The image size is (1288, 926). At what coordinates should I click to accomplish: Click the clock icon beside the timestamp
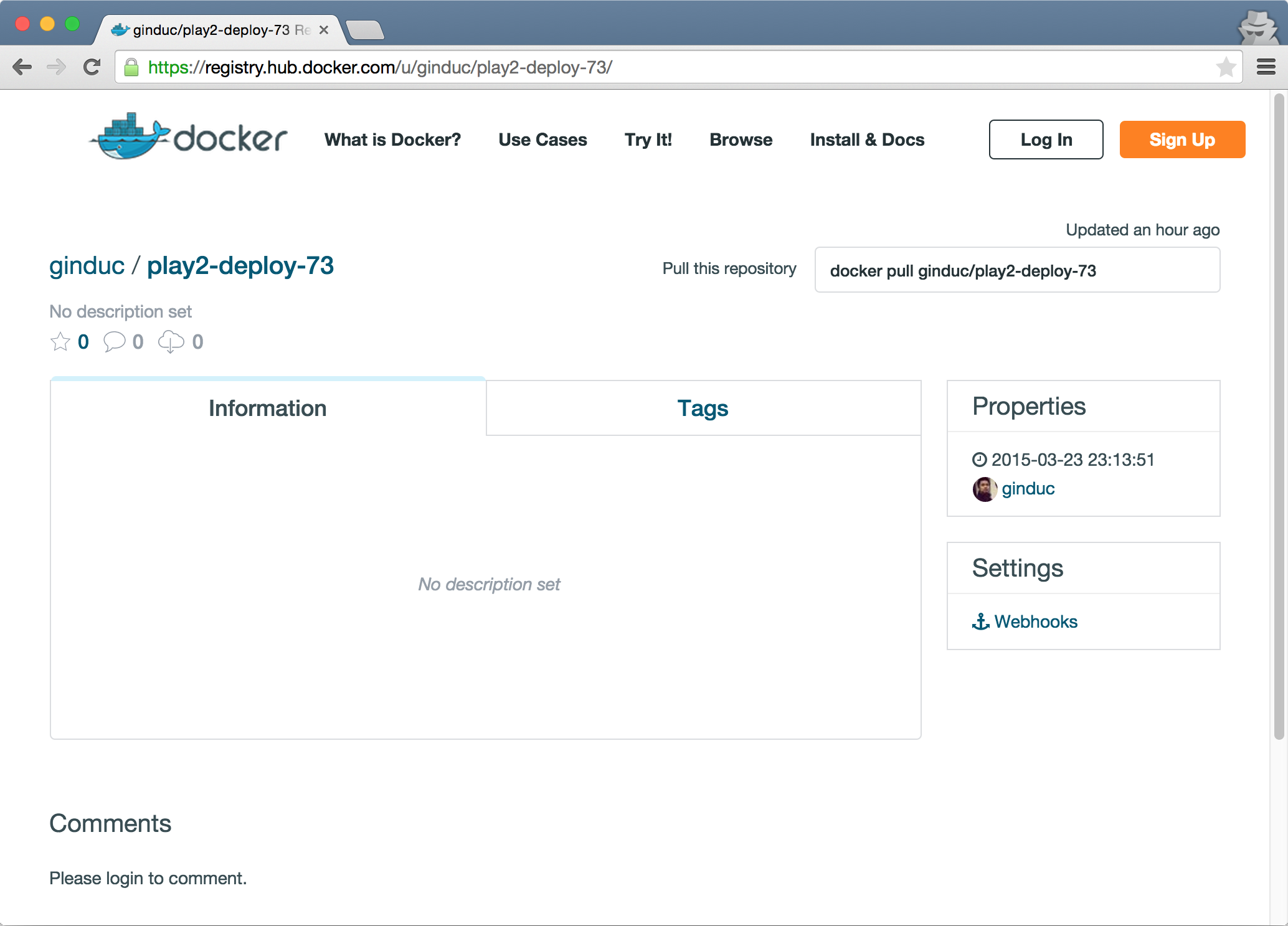pyautogui.click(x=979, y=460)
